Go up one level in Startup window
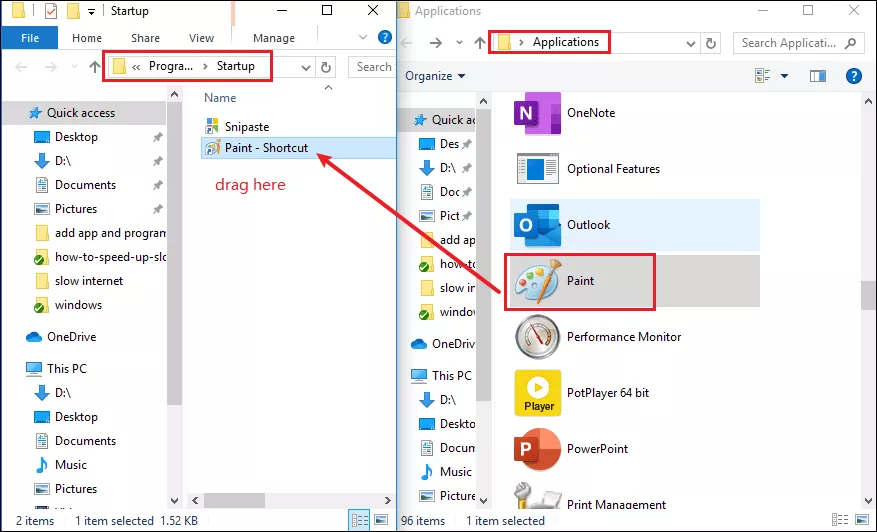The height and width of the screenshot is (532, 877). coord(95,67)
